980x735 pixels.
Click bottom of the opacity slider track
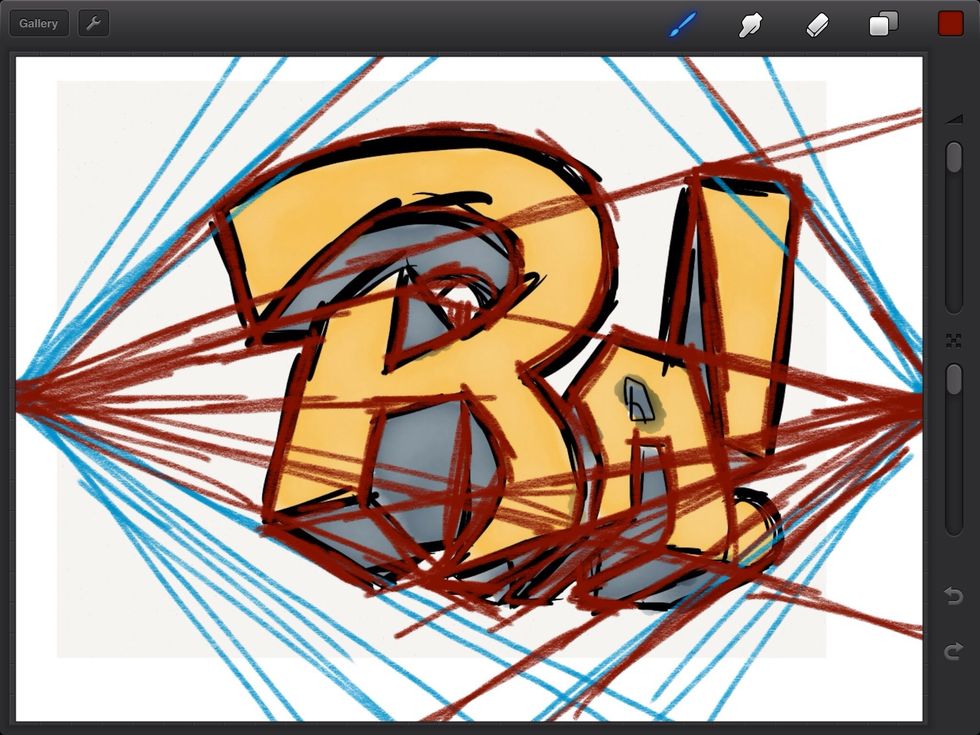point(954,526)
